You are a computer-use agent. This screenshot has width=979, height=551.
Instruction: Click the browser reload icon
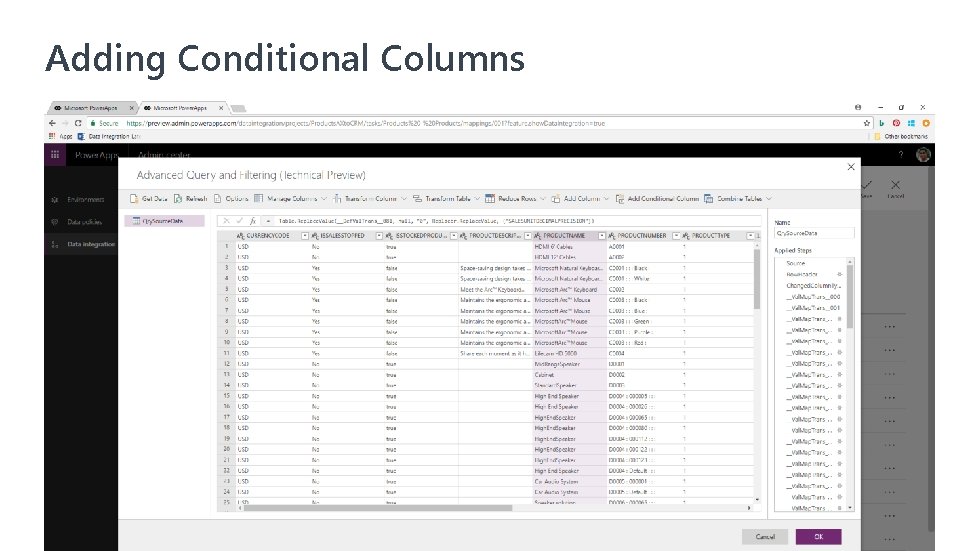[78, 124]
